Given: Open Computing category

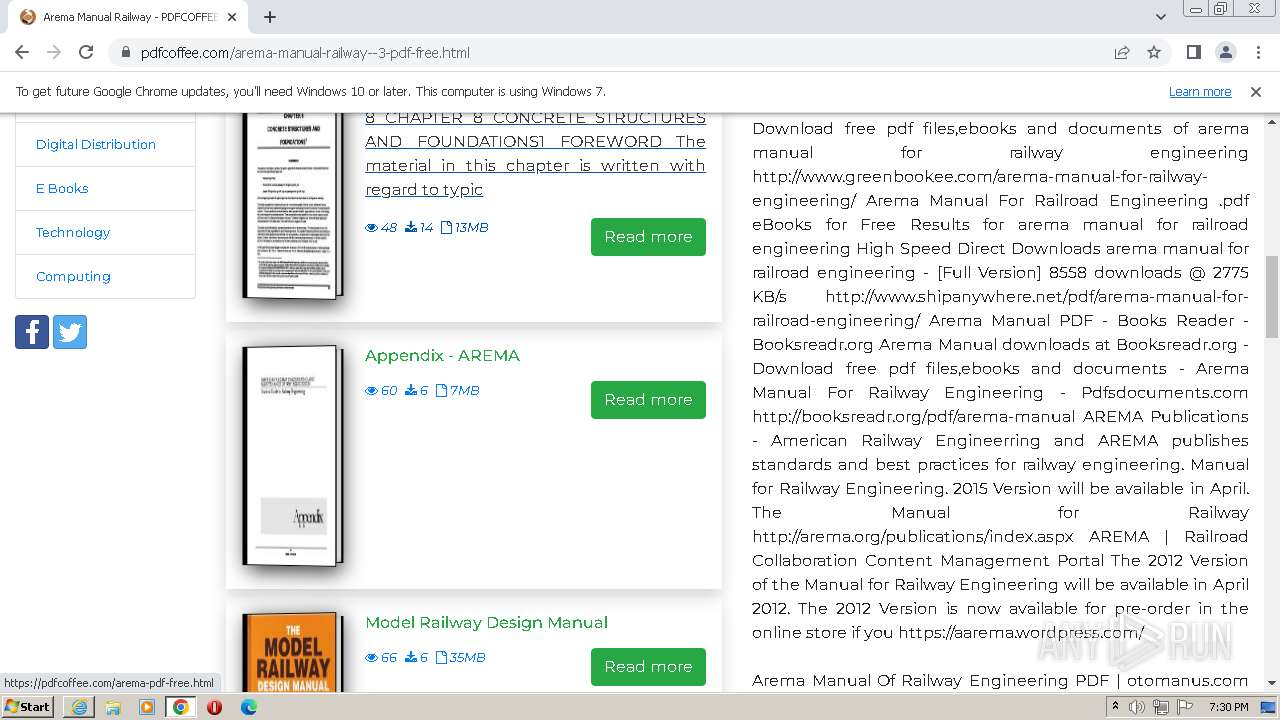Looking at the screenshot, I should (73, 276).
